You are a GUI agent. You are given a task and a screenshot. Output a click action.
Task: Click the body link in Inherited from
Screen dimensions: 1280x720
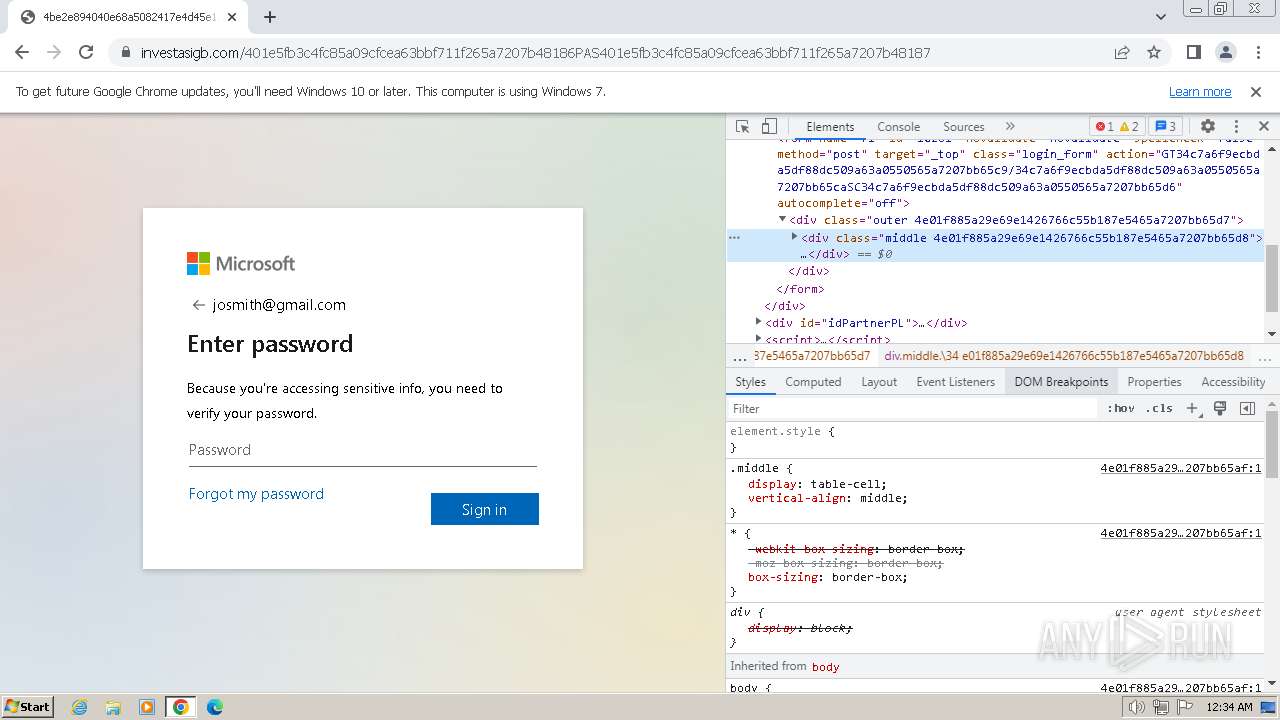coord(825,666)
